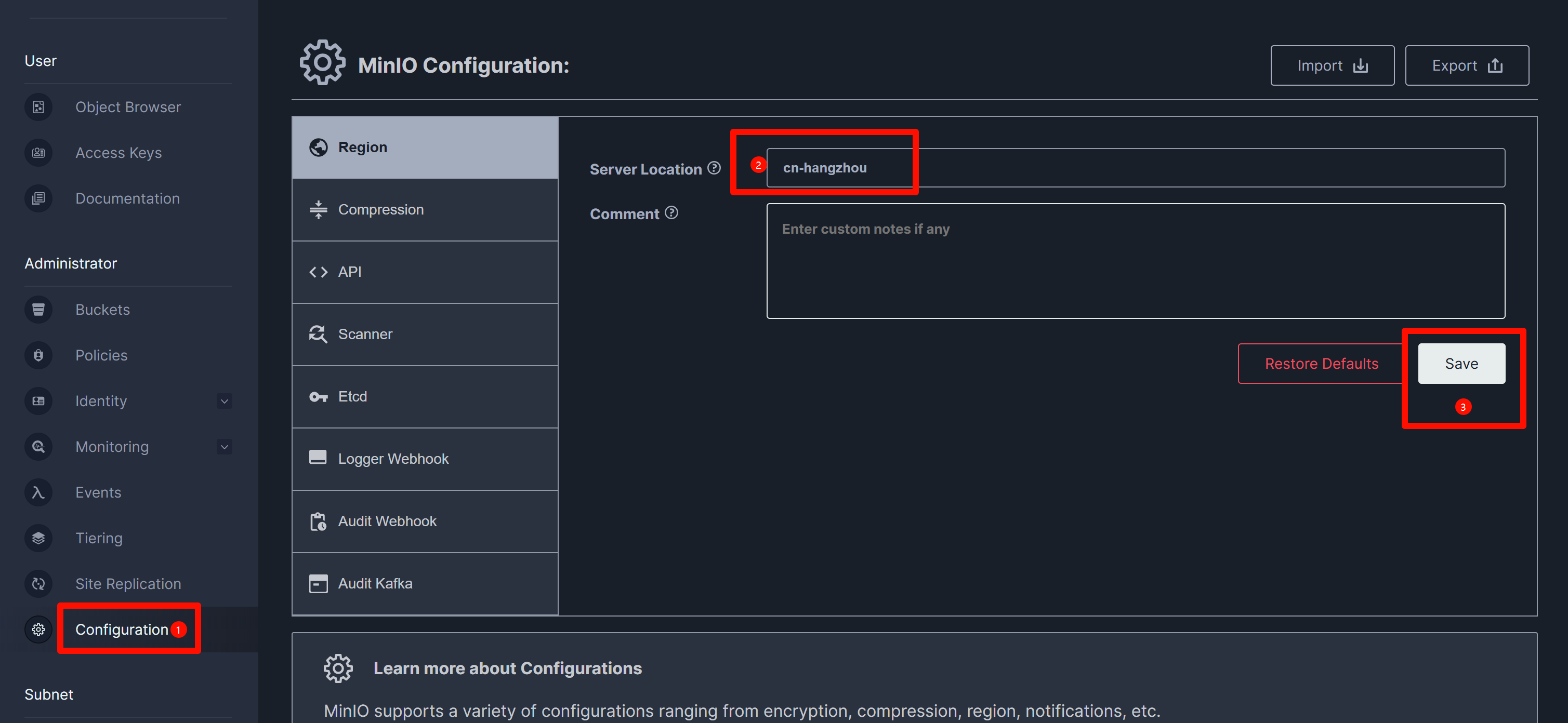Click the Site Replication sync icon
The image size is (1568, 723).
[x=38, y=583]
